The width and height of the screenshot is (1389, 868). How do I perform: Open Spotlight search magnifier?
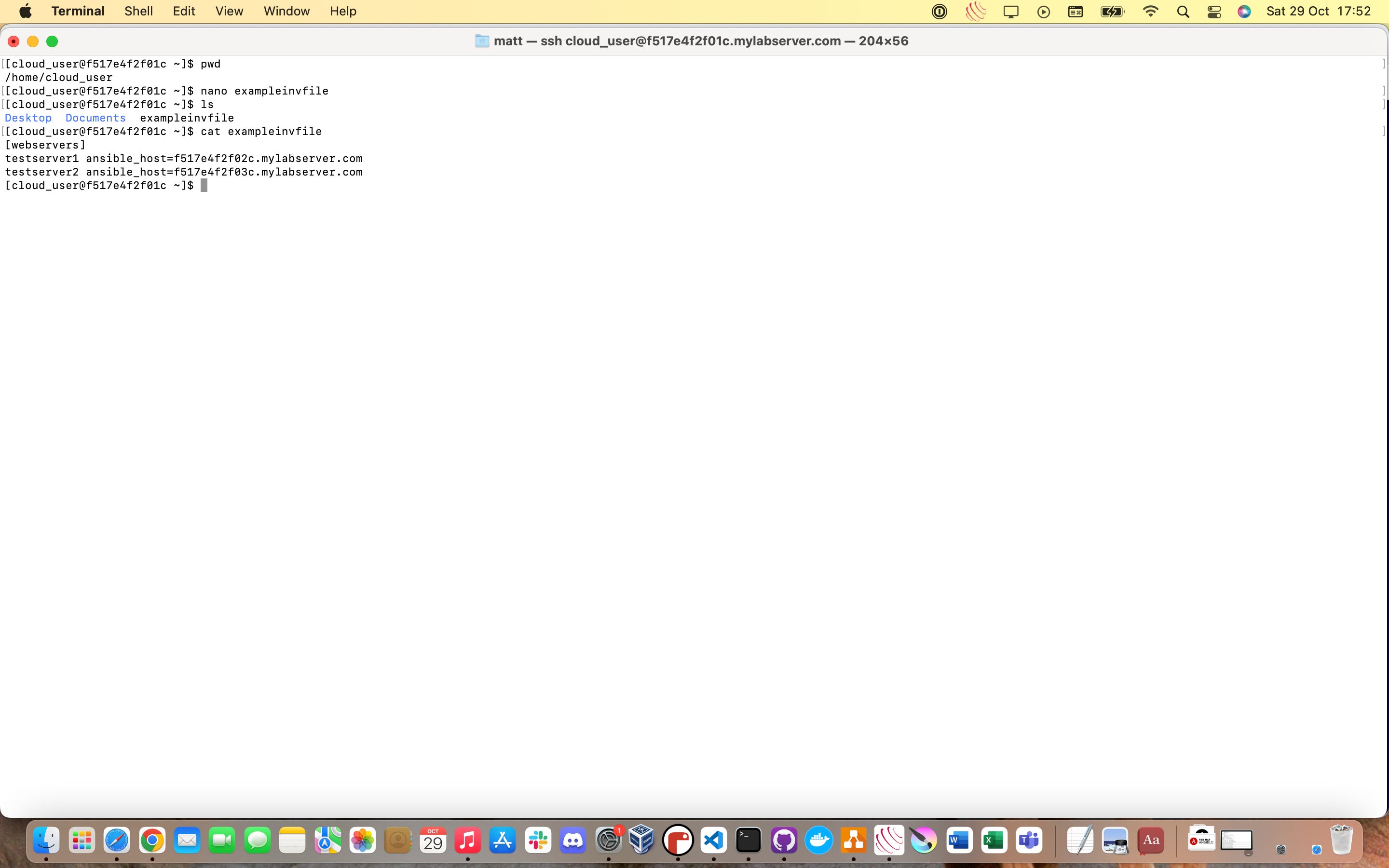(1183, 12)
